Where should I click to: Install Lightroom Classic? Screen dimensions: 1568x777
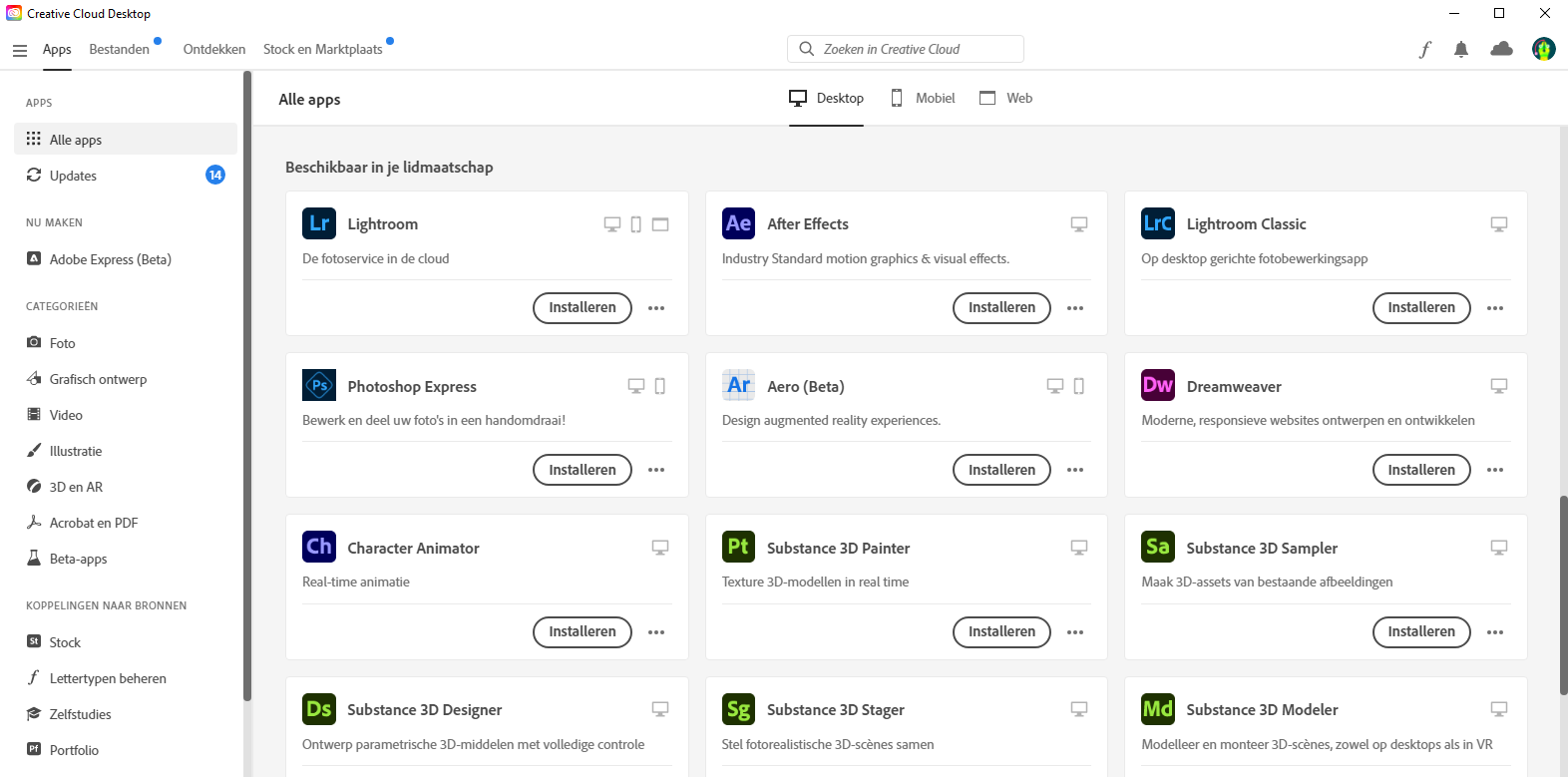click(x=1421, y=308)
